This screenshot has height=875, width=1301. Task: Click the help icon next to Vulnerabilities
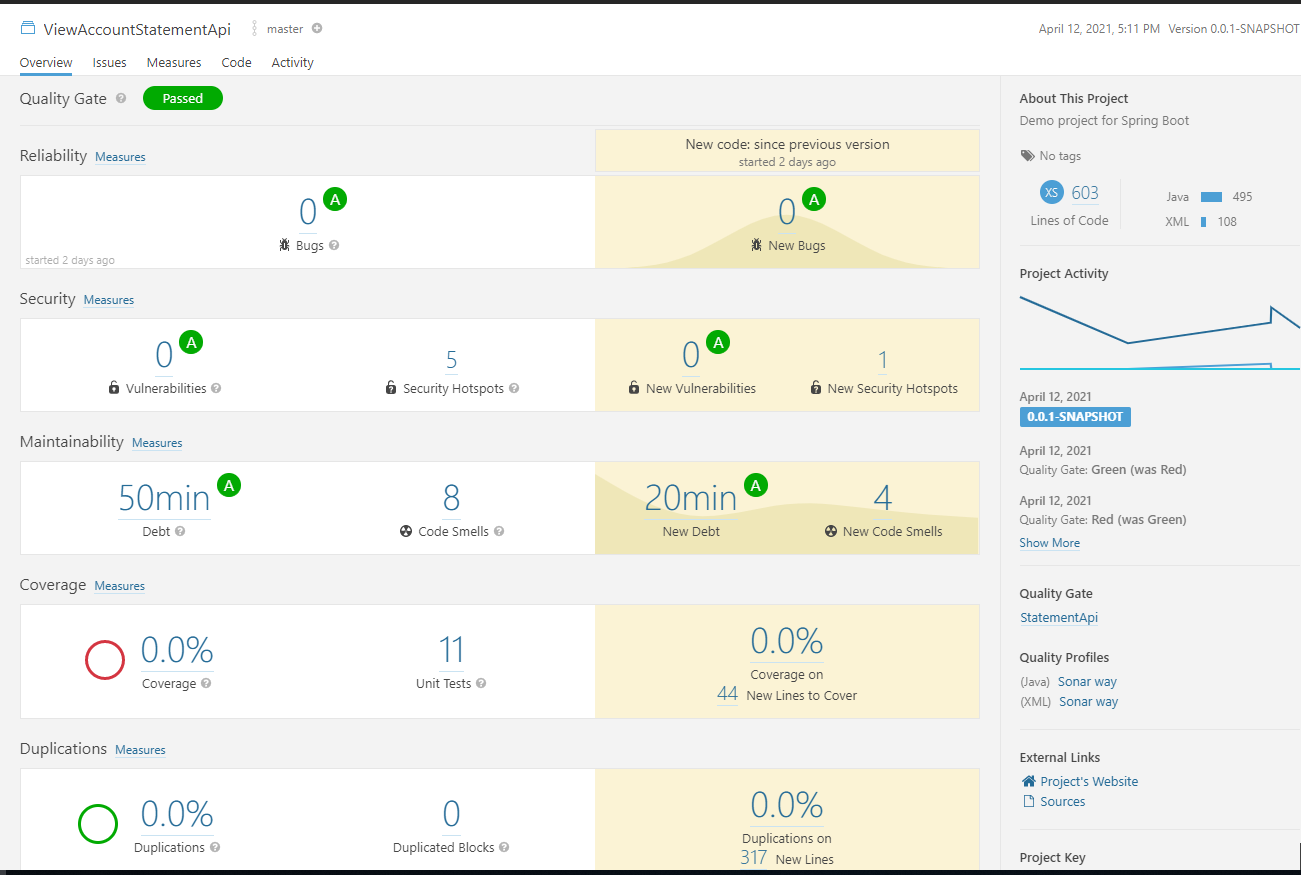pos(216,388)
